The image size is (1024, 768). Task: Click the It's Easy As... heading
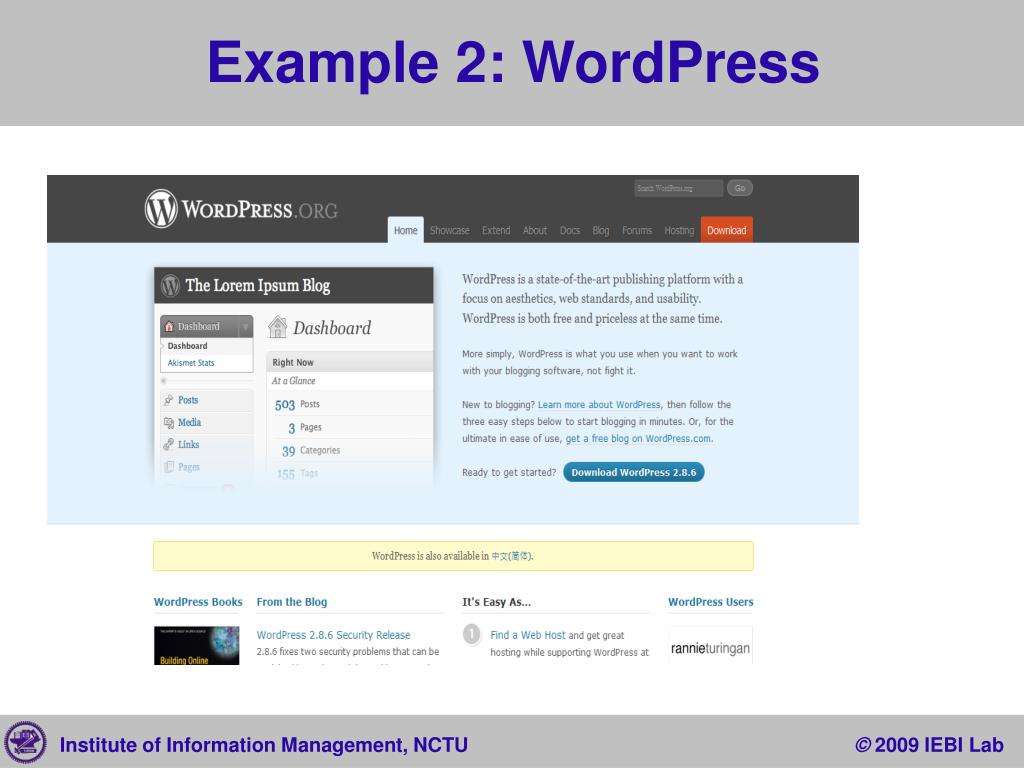pyautogui.click(x=496, y=602)
